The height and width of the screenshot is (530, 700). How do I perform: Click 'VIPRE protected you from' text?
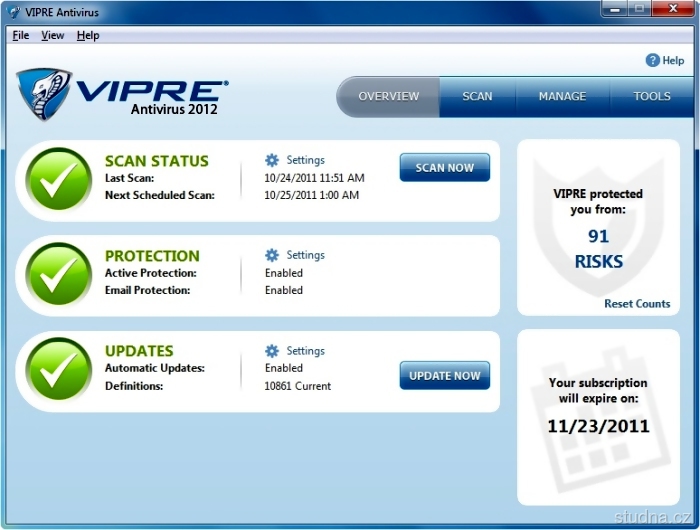coord(598,201)
